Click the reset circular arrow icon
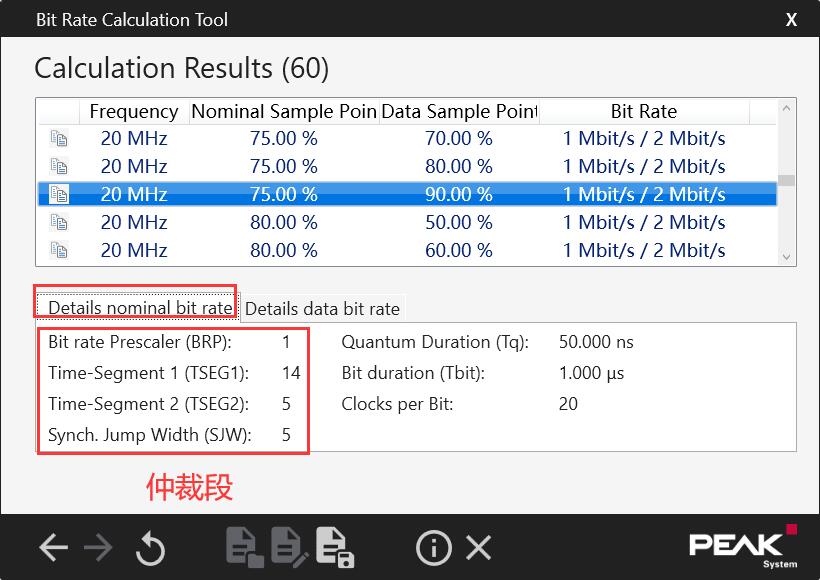 150,548
